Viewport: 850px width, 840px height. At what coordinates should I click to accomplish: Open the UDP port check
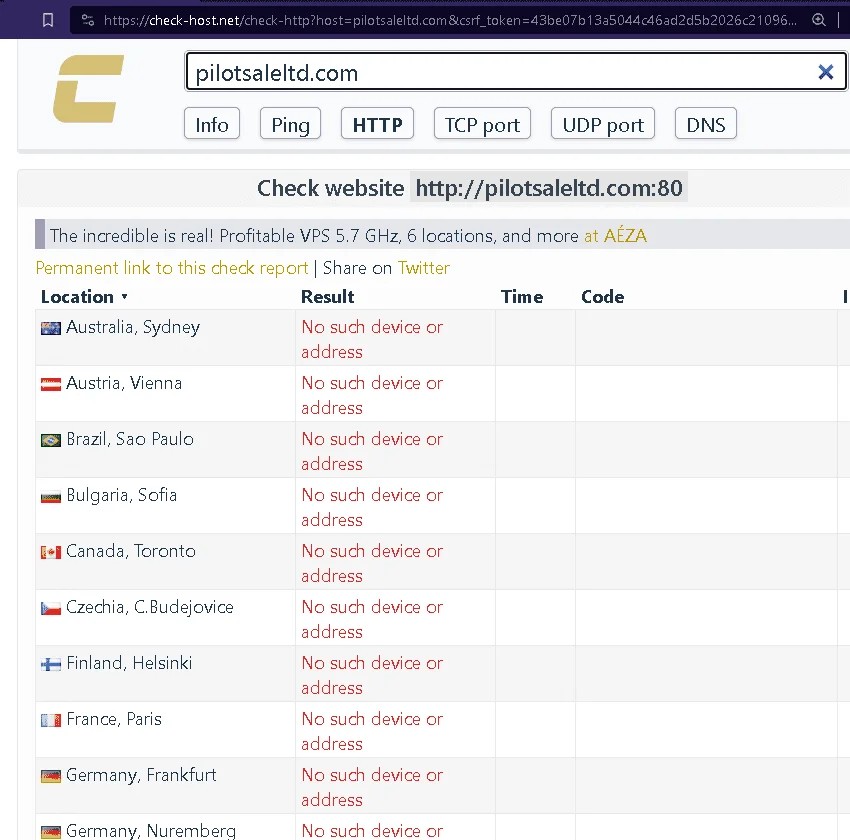tap(603, 124)
